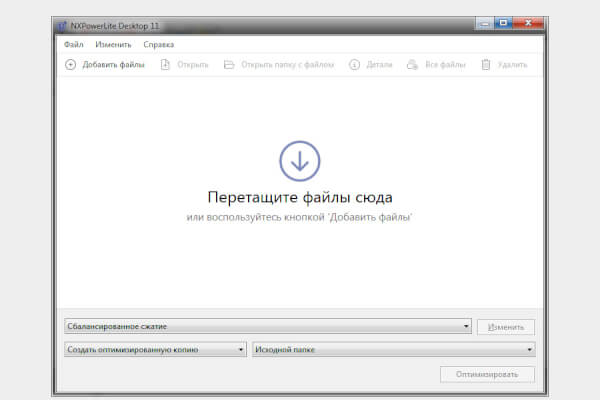Click the large download arrow circle icon

[x=300, y=161]
